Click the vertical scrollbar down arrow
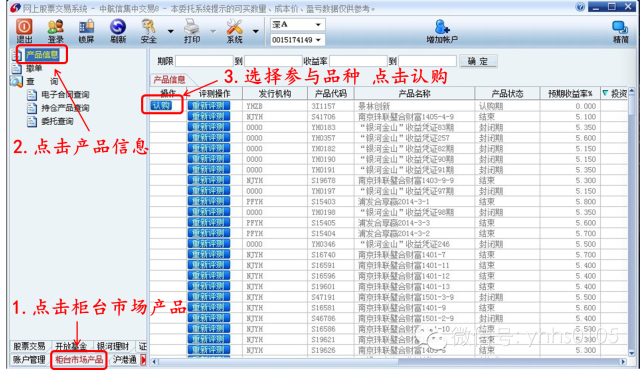Viewport: 640px width, 370px height. (x=632, y=353)
